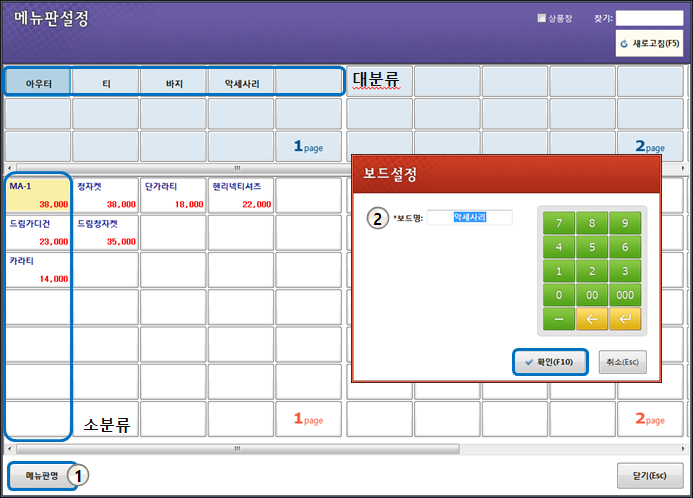Click the 새로고침(F5) refresh button

click(x=649, y=43)
